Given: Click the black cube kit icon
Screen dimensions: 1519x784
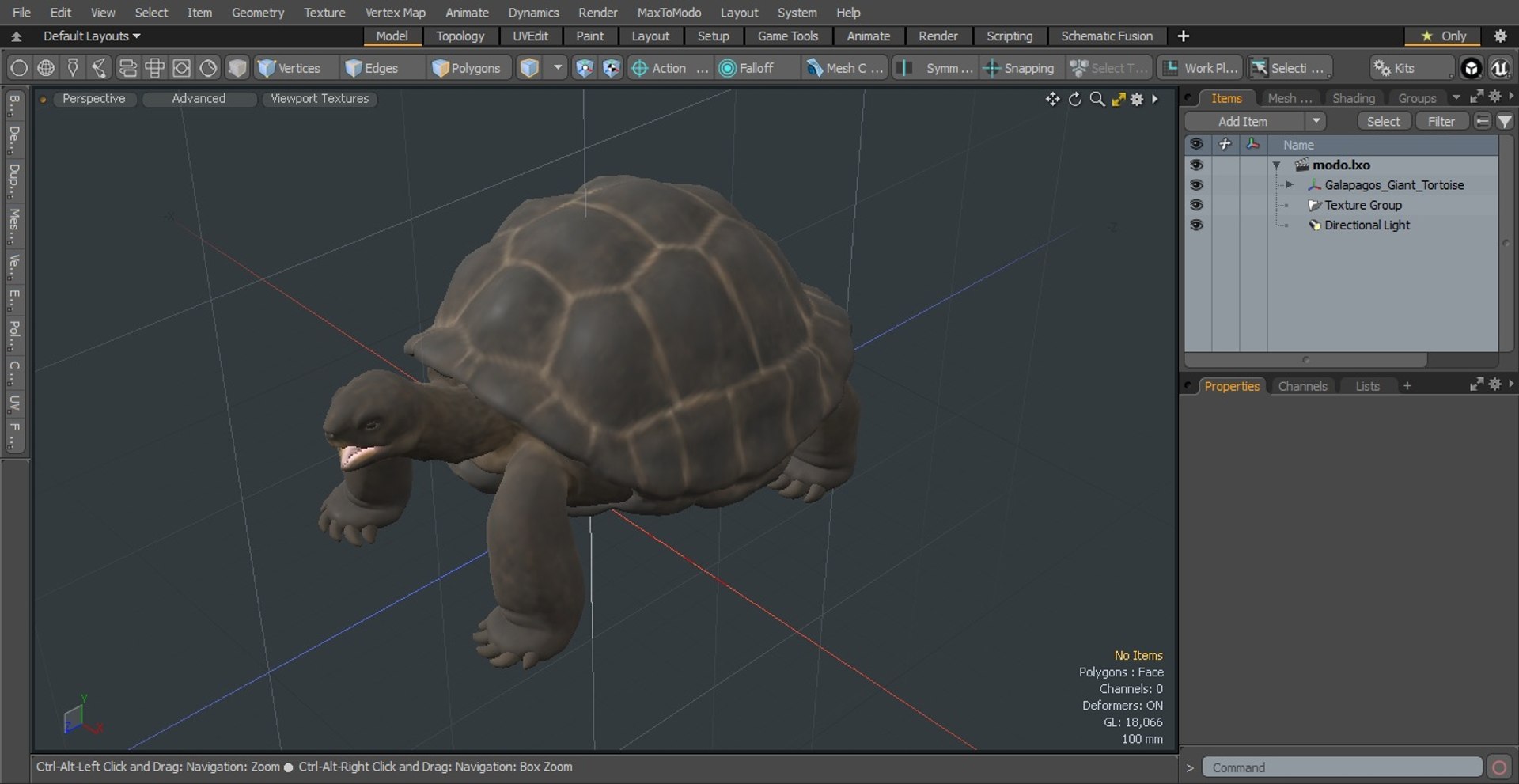Looking at the screenshot, I should tap(1471, 68).
